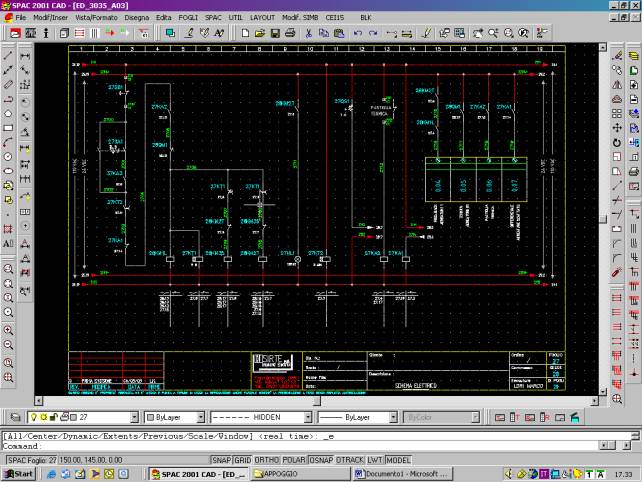Click the Paste clipboard icon
Viewport: 642px width, 482px height.
click(339, 33)
